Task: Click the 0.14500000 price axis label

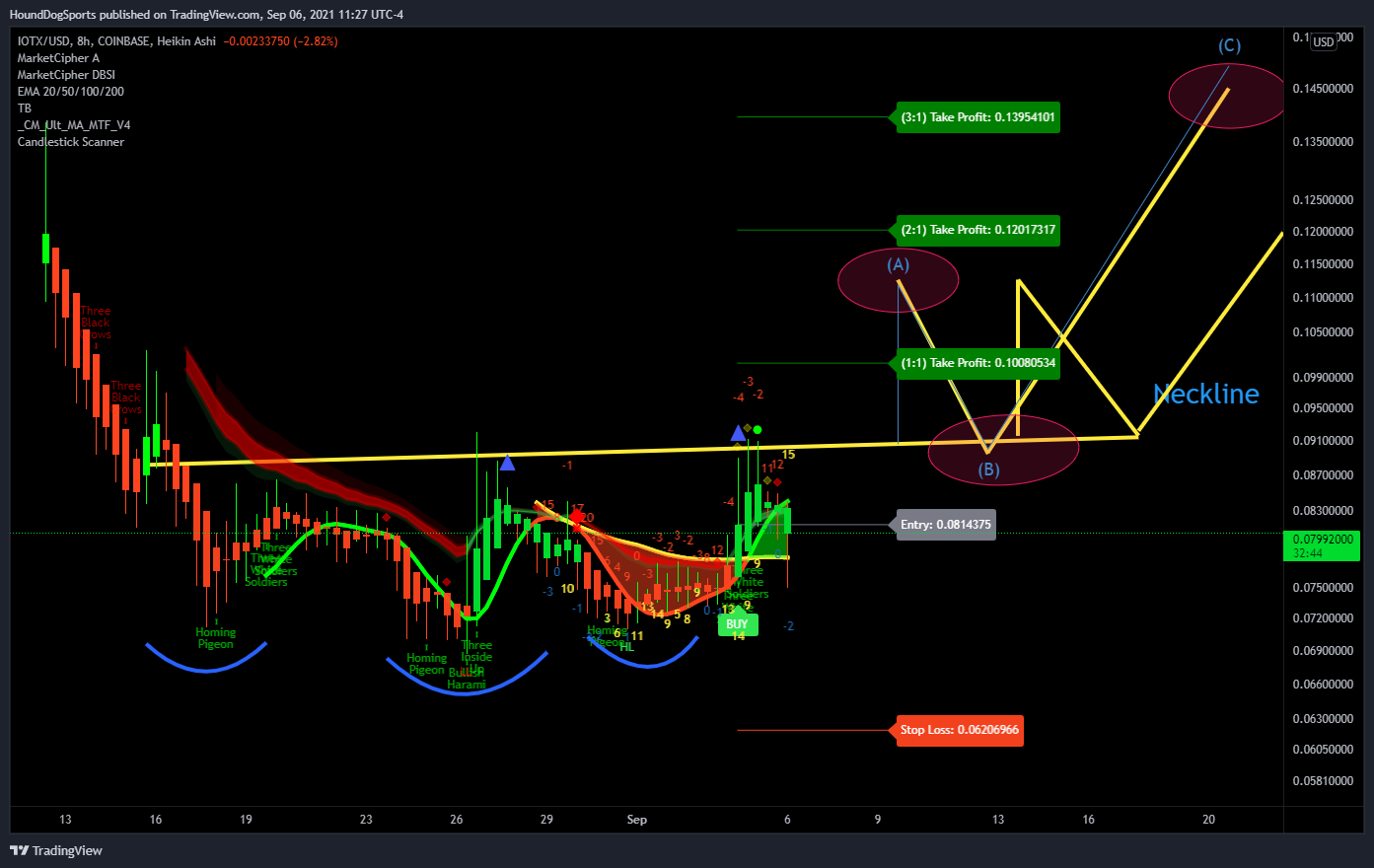Action: [1323, 89]
